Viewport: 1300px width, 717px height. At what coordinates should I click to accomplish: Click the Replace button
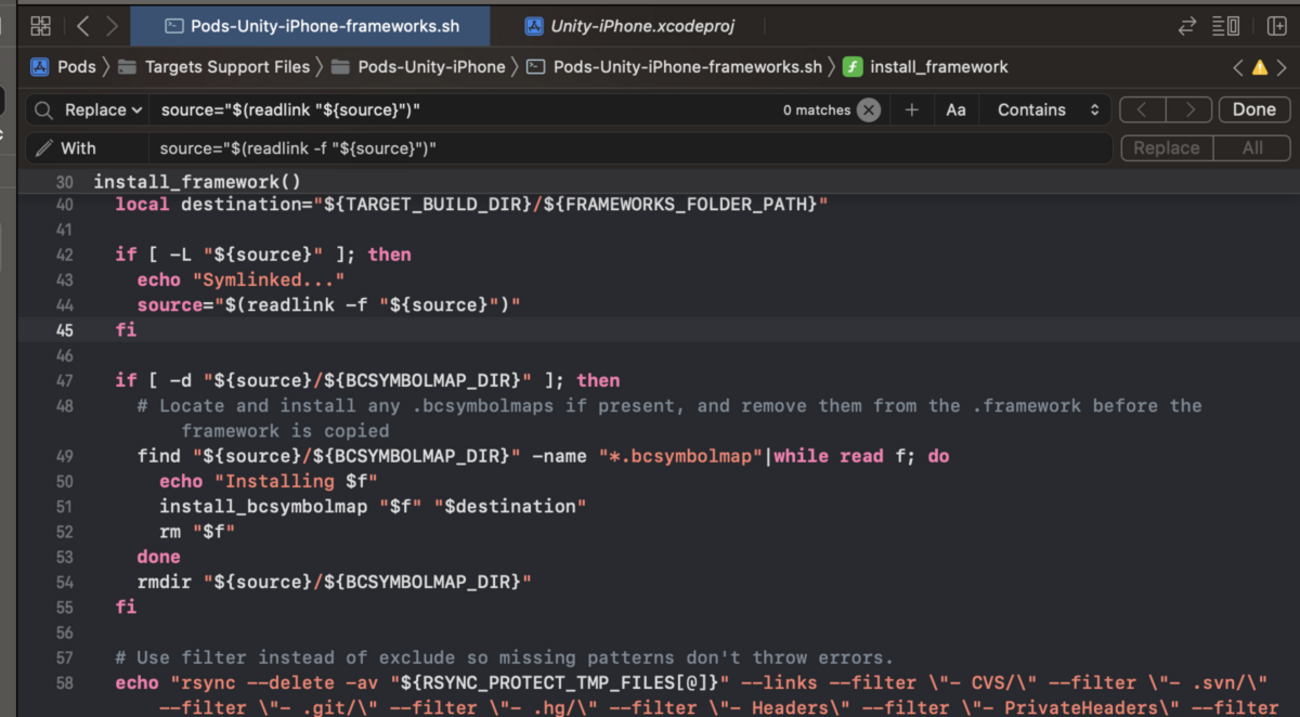click(1166, 148)
